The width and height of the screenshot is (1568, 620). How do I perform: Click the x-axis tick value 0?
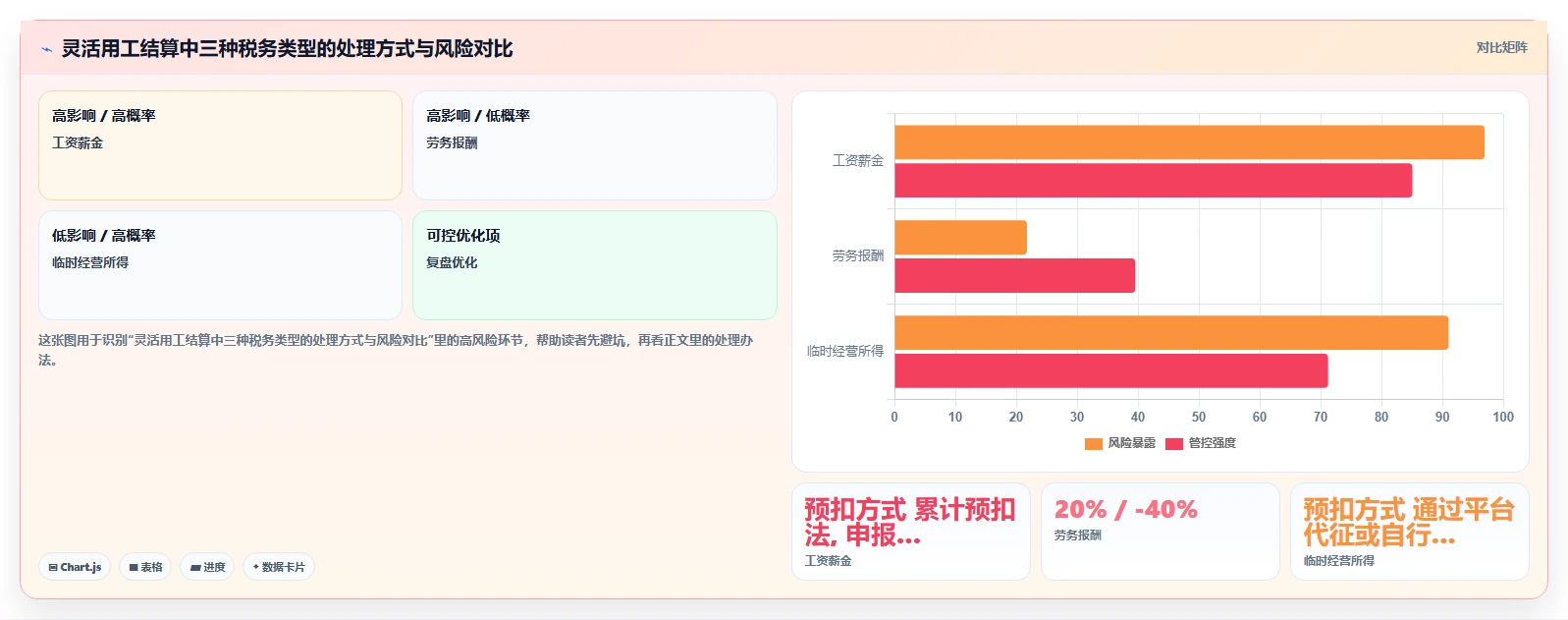[x=894, y=417]
